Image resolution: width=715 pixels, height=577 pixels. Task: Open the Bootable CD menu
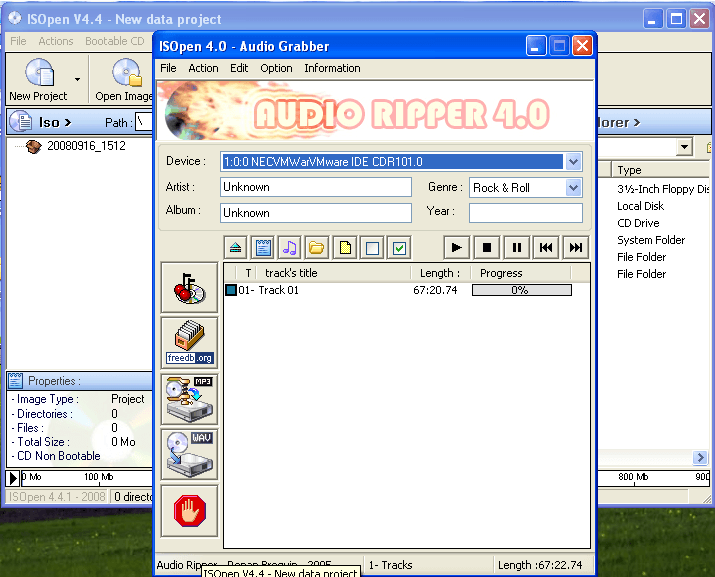tap(114, 41)
